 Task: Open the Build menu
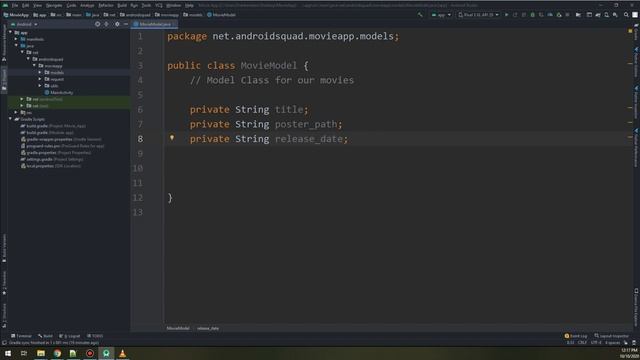(x=122, y=5)
